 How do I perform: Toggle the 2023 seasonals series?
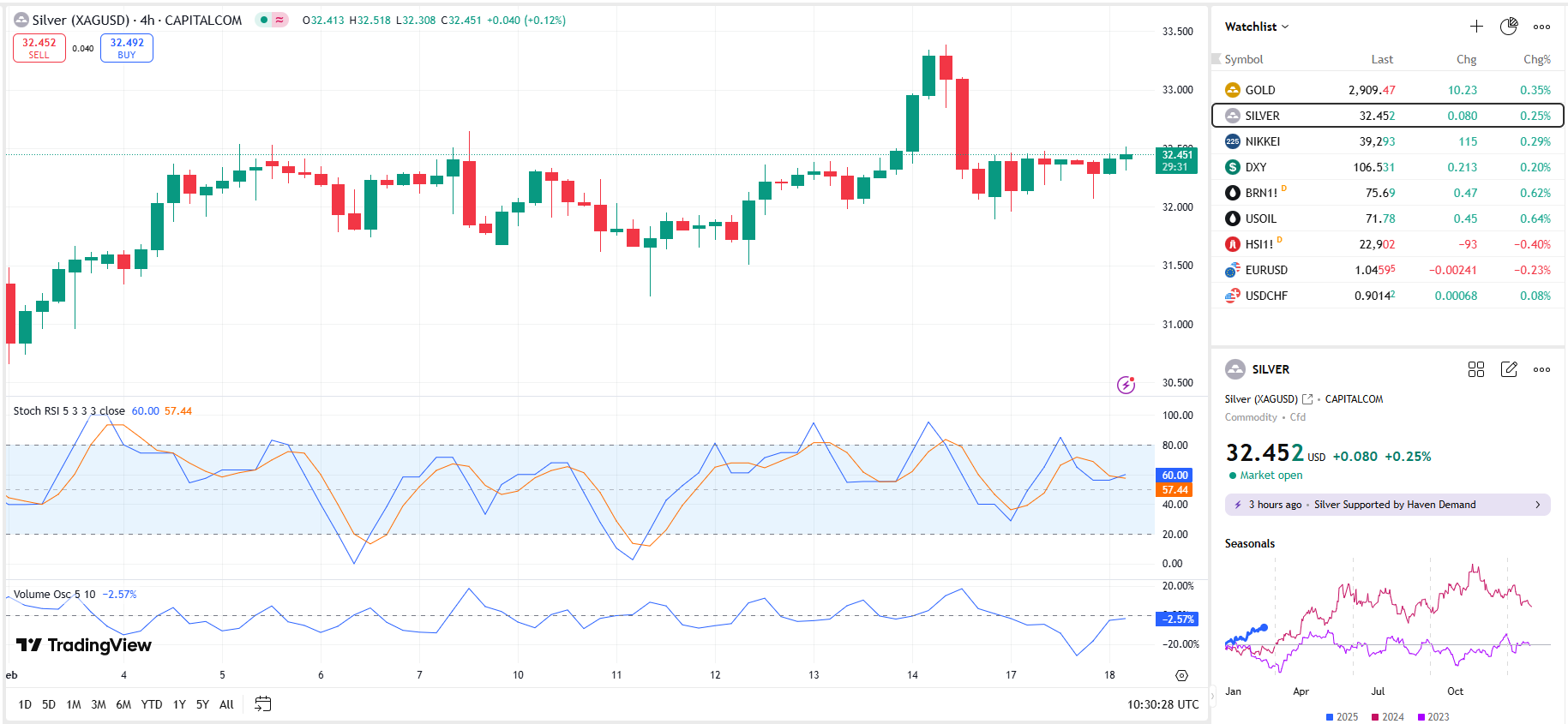tap(1433, 717)
